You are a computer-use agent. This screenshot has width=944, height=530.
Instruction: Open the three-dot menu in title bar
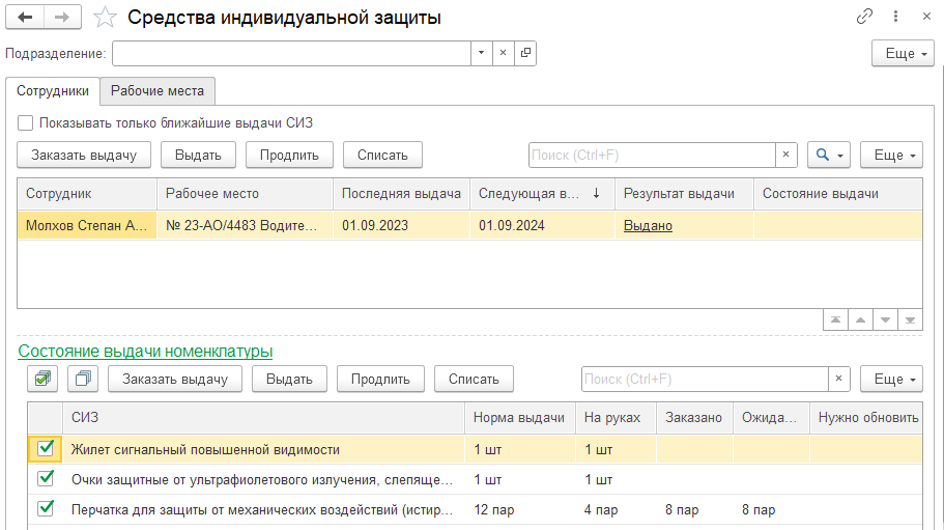896,17
